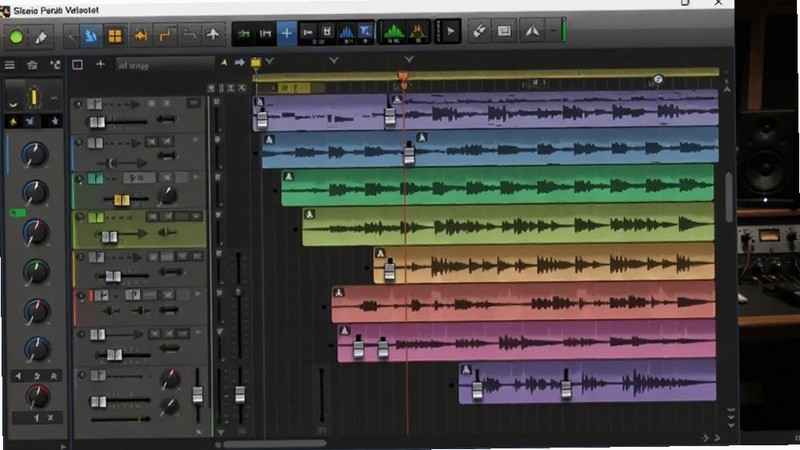This screenshot has width=800, height=450.
Task: Click the green track's pan knob
Action: click(167, 195)
